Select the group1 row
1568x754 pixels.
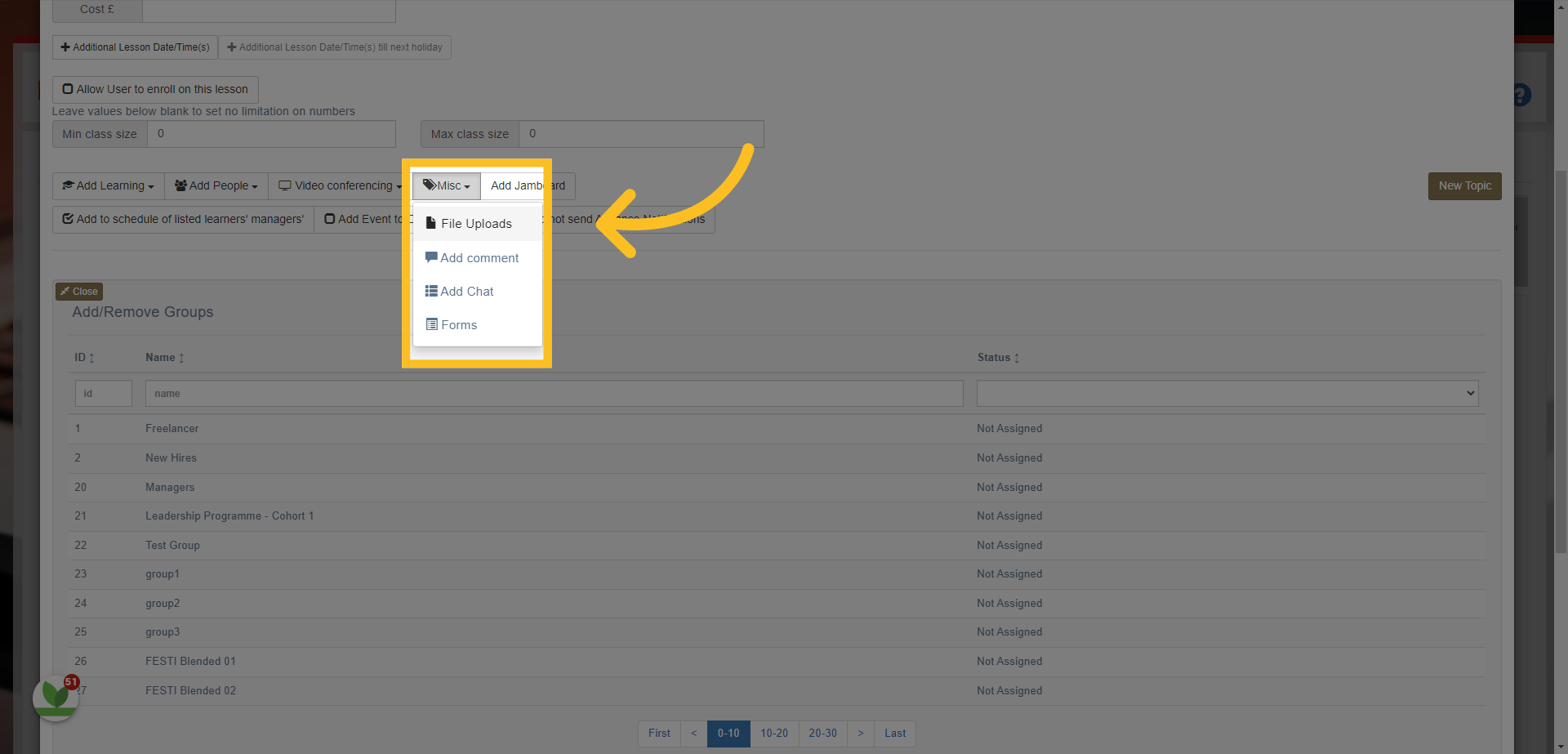(777, 574)
